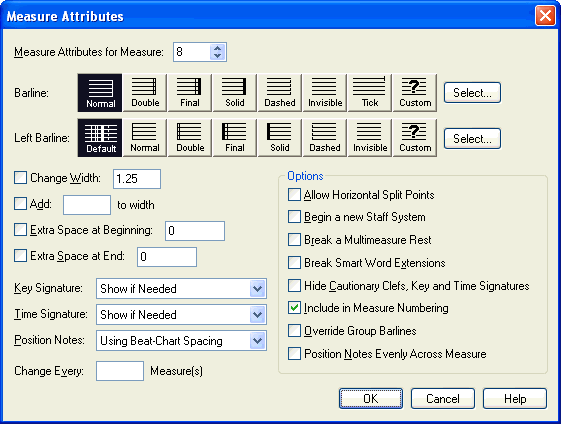This screenshot has width=561, height=424.
Task: Choose Solid in the Left Barline row
Action: (280, 138)
